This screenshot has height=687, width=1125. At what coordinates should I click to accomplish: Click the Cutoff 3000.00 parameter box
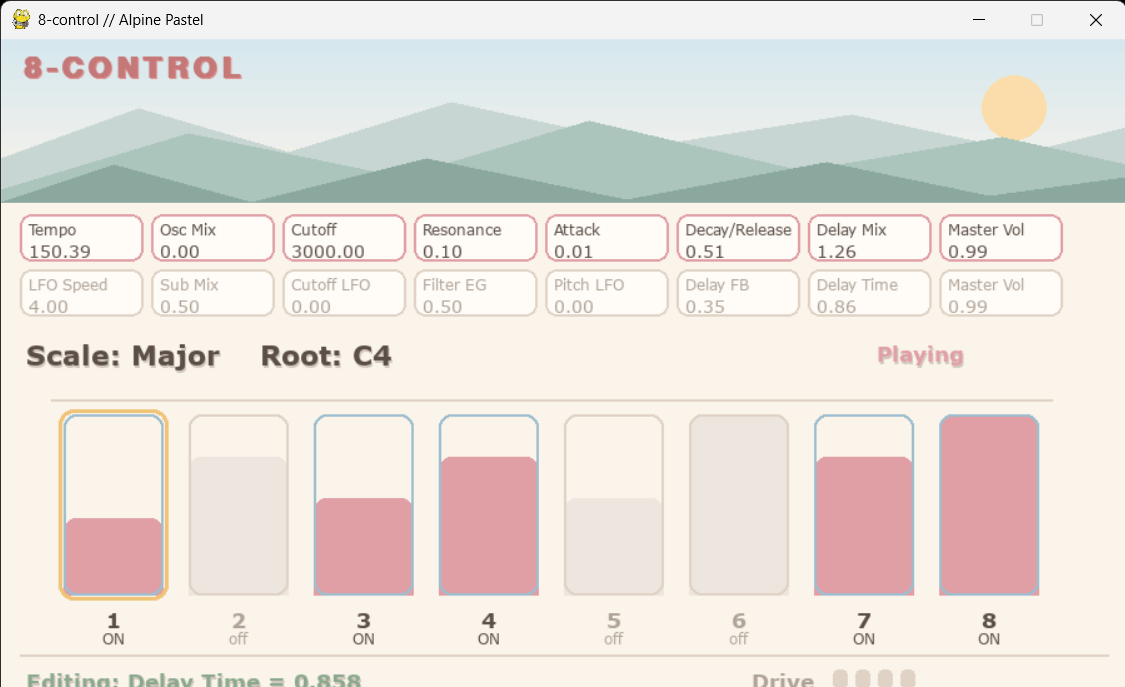tap(344, 238)
